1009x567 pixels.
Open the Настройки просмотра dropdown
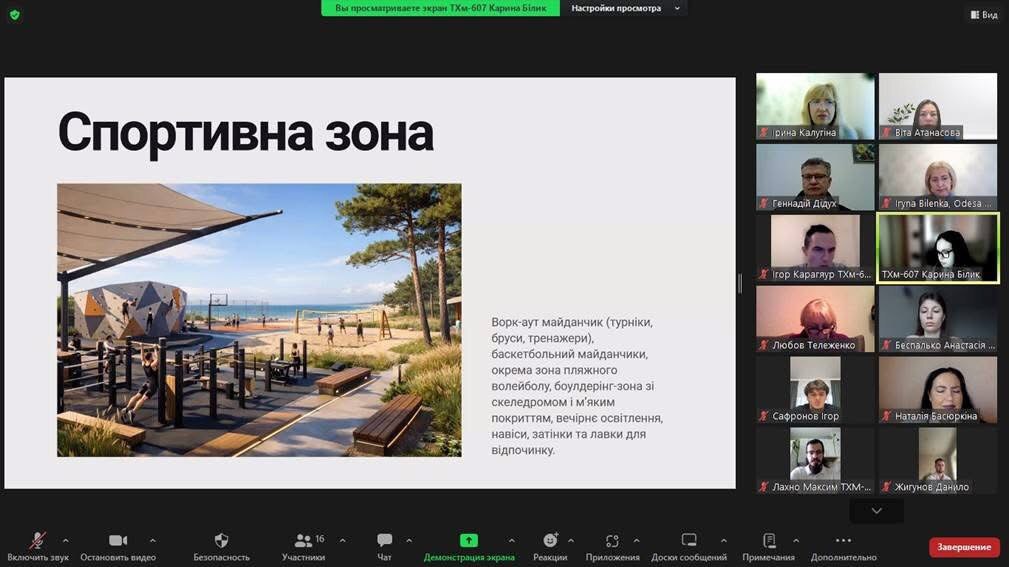point(625,8)
